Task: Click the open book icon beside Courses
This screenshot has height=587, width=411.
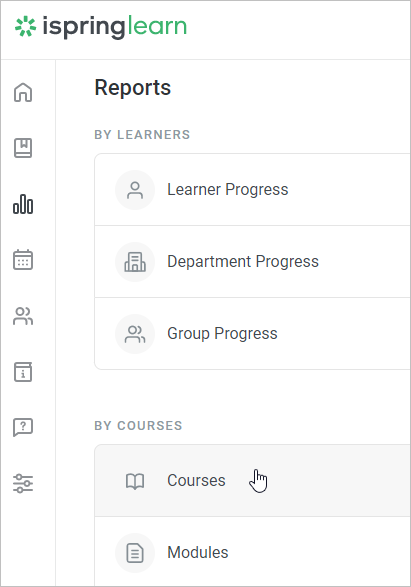Action: (135, 481)
